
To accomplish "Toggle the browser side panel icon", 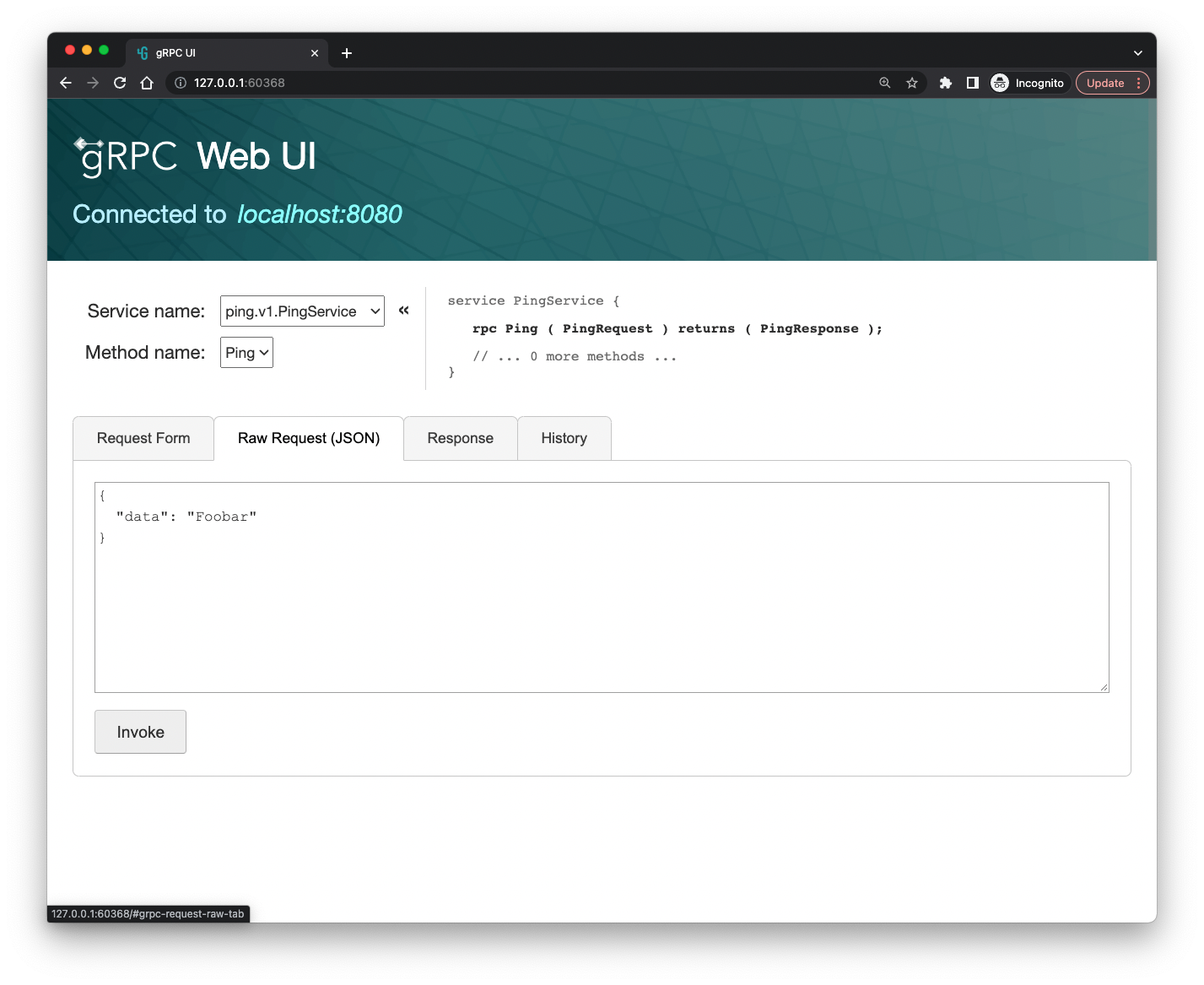I will [x=973, y=83].
